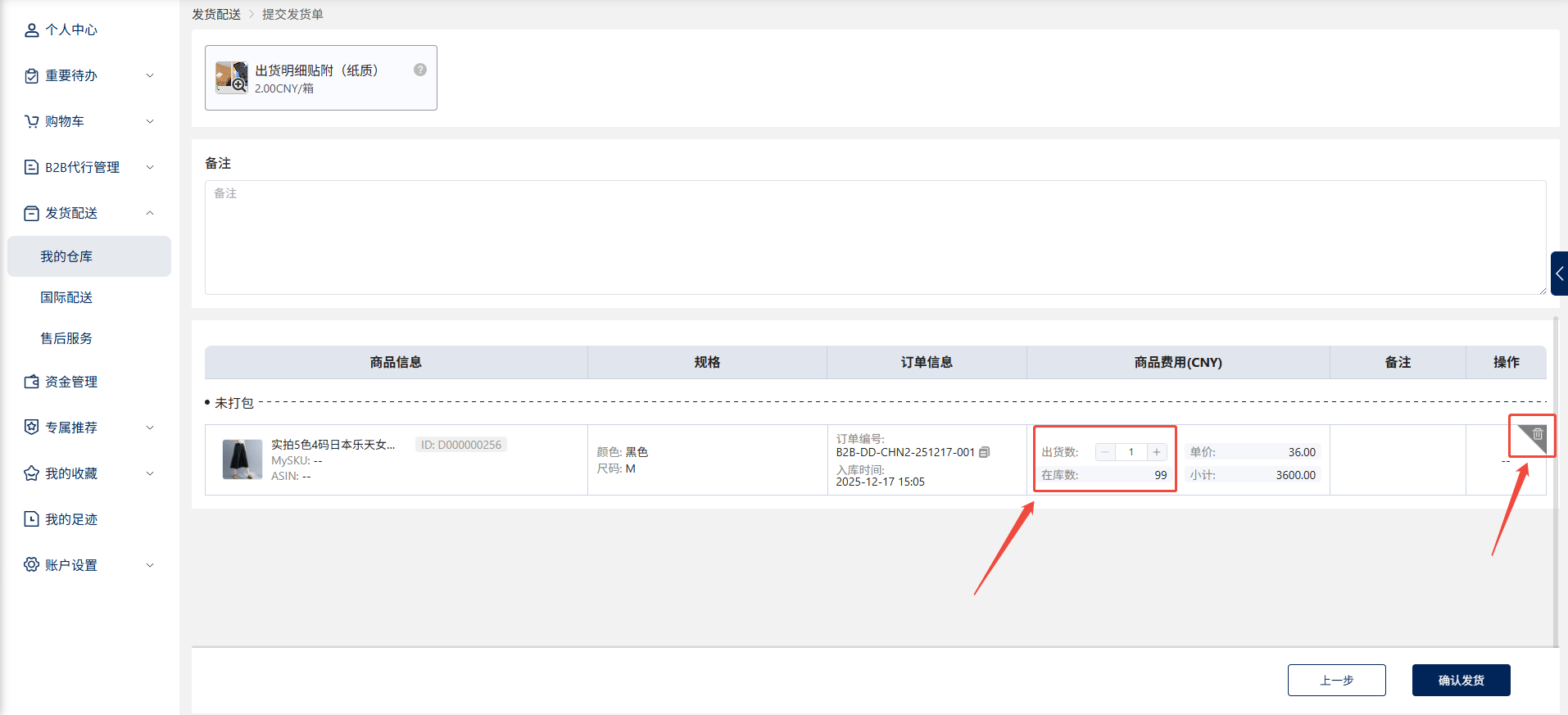
Task: Click the 我的足迹 footprint icon
Action: (x=31, y=519)
